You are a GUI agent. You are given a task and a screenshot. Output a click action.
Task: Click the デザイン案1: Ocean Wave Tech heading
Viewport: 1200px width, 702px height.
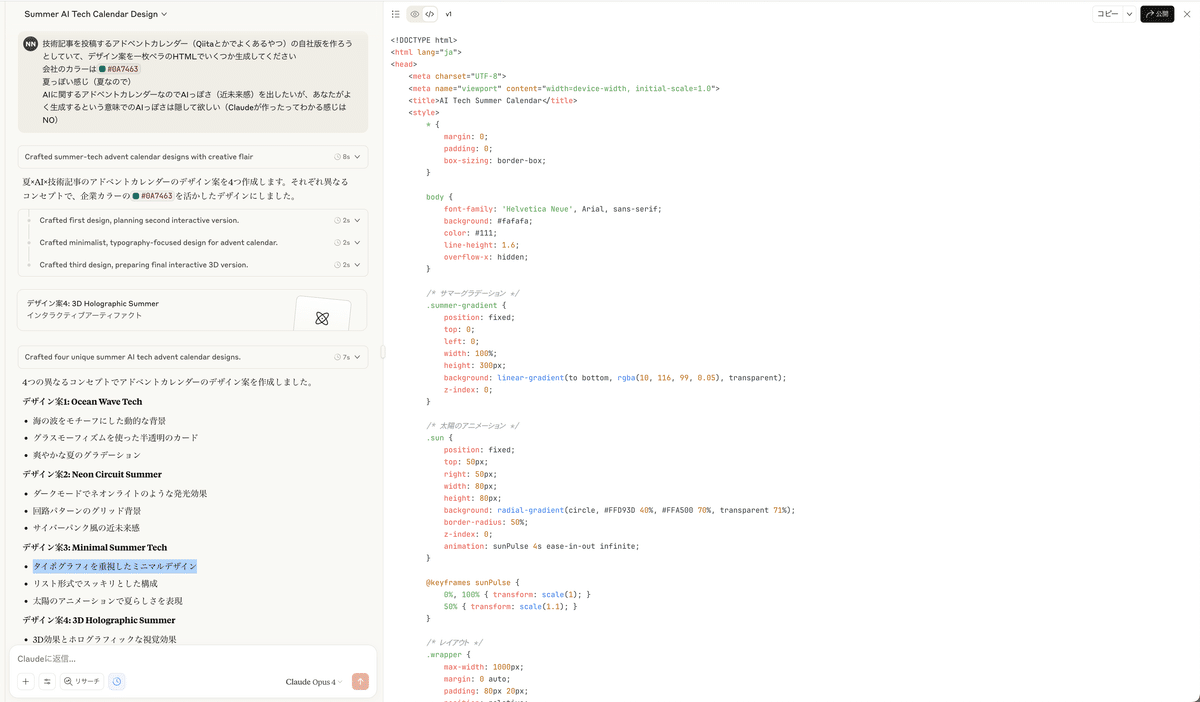(82, 402)
